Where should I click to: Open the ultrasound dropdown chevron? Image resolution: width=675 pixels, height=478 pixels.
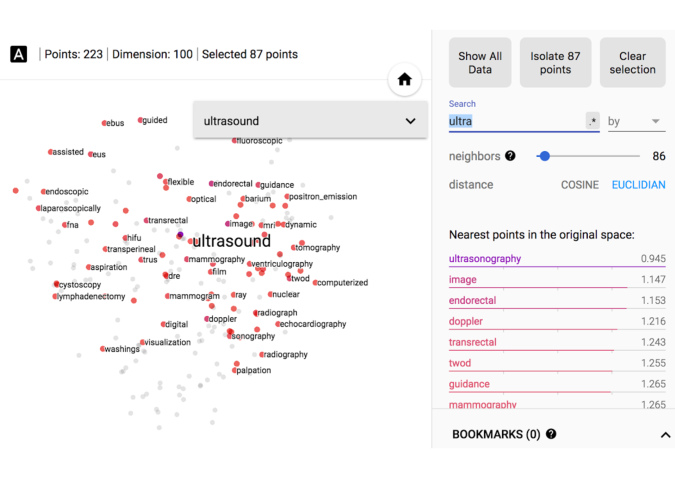pyautogui.click(x=411, y=121)
